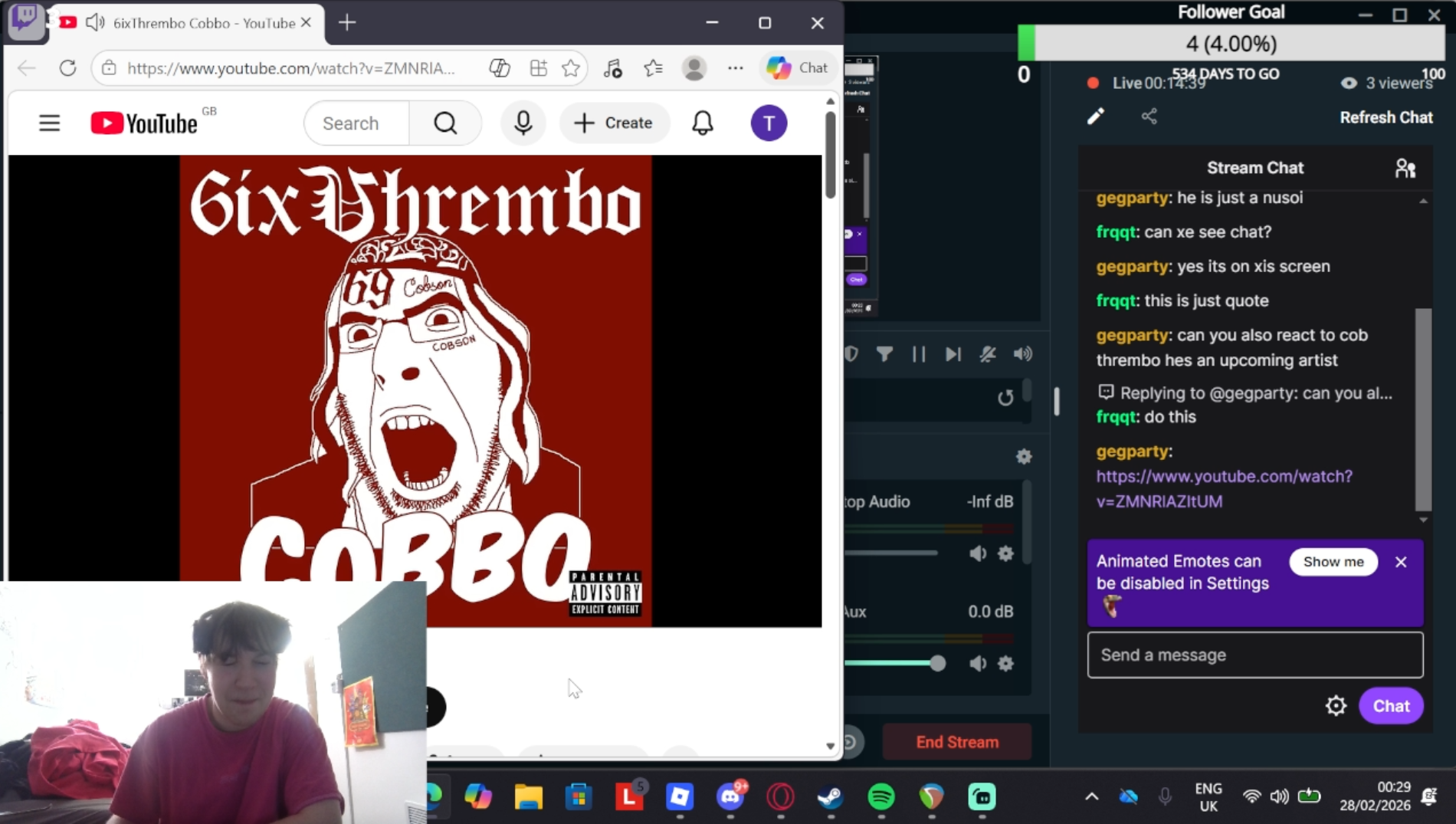1456x824 pixels.
Task: Open the chat community users list icon
Action: pyautogui.click(x=1405, y=168)
